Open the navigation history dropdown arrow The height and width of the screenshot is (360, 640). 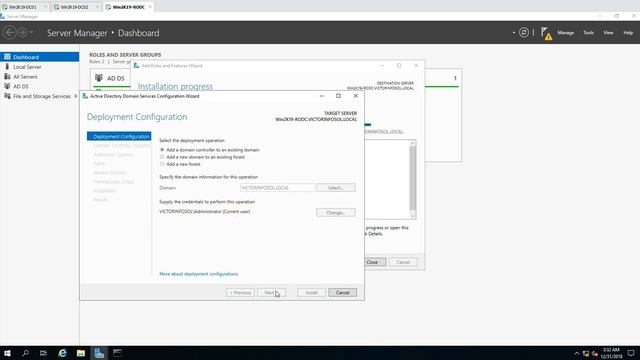pyautogui.click(x=31, y=32)
